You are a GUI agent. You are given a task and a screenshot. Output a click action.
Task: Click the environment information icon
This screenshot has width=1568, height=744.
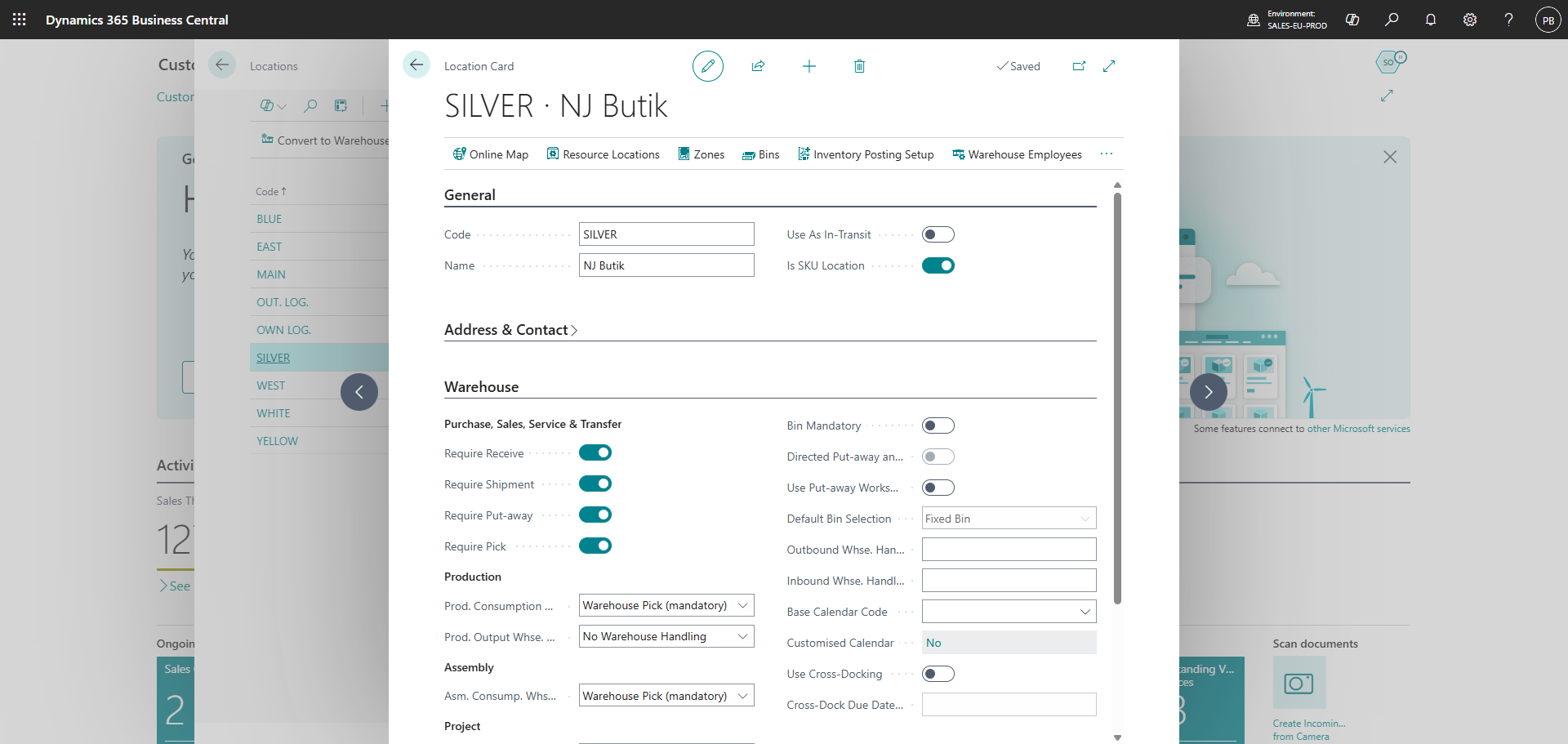click(1254, 20)
